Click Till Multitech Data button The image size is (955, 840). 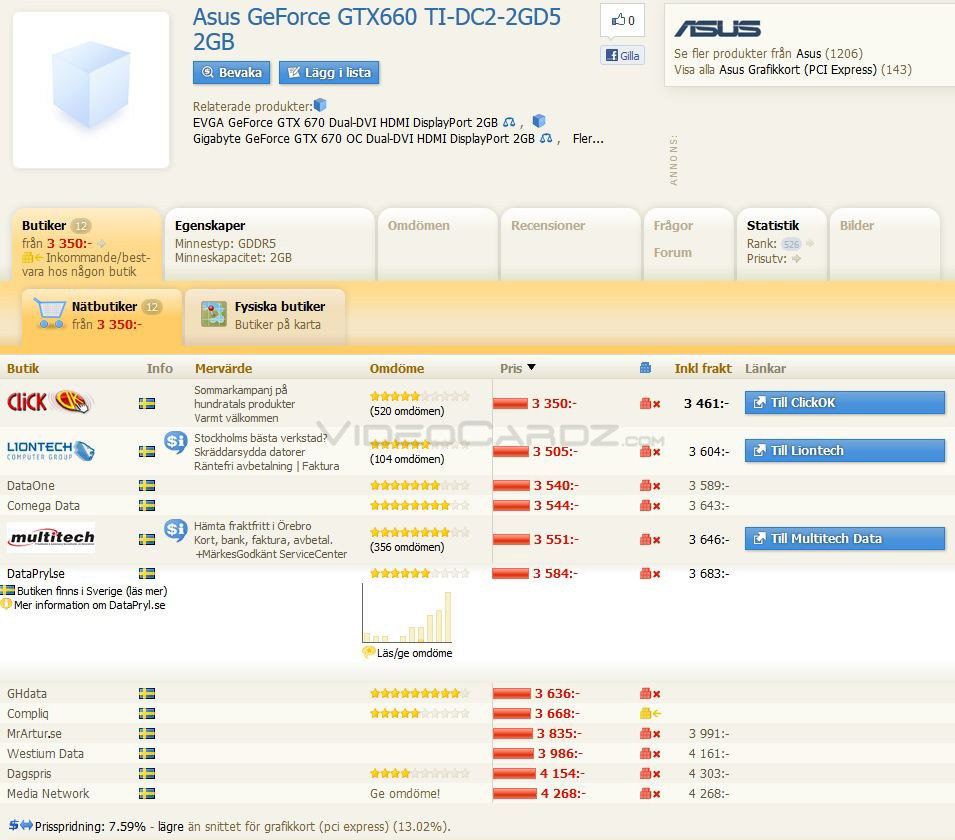point(845,538)
